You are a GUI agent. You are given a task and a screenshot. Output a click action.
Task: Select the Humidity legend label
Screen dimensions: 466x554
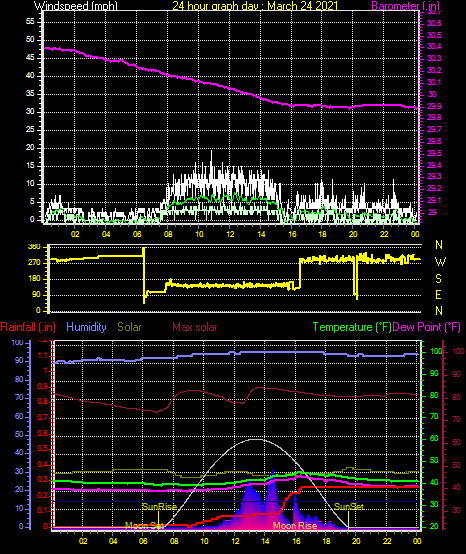coord(86,327)
